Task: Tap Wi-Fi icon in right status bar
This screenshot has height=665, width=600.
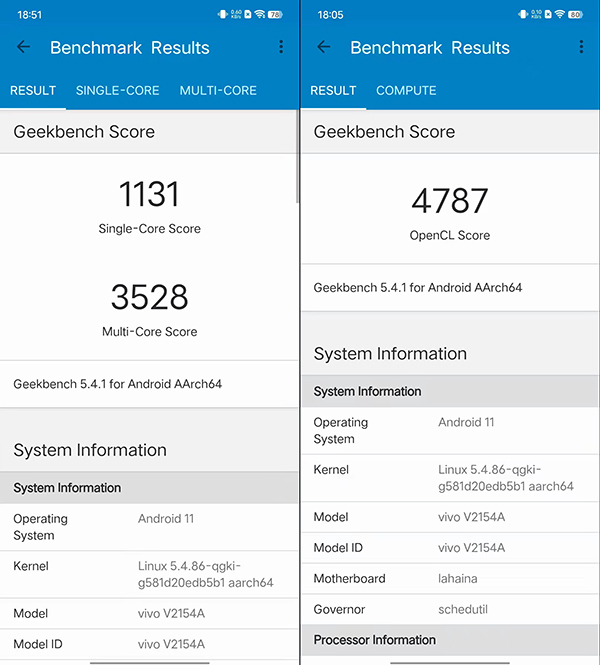Action: click(560, 15)
